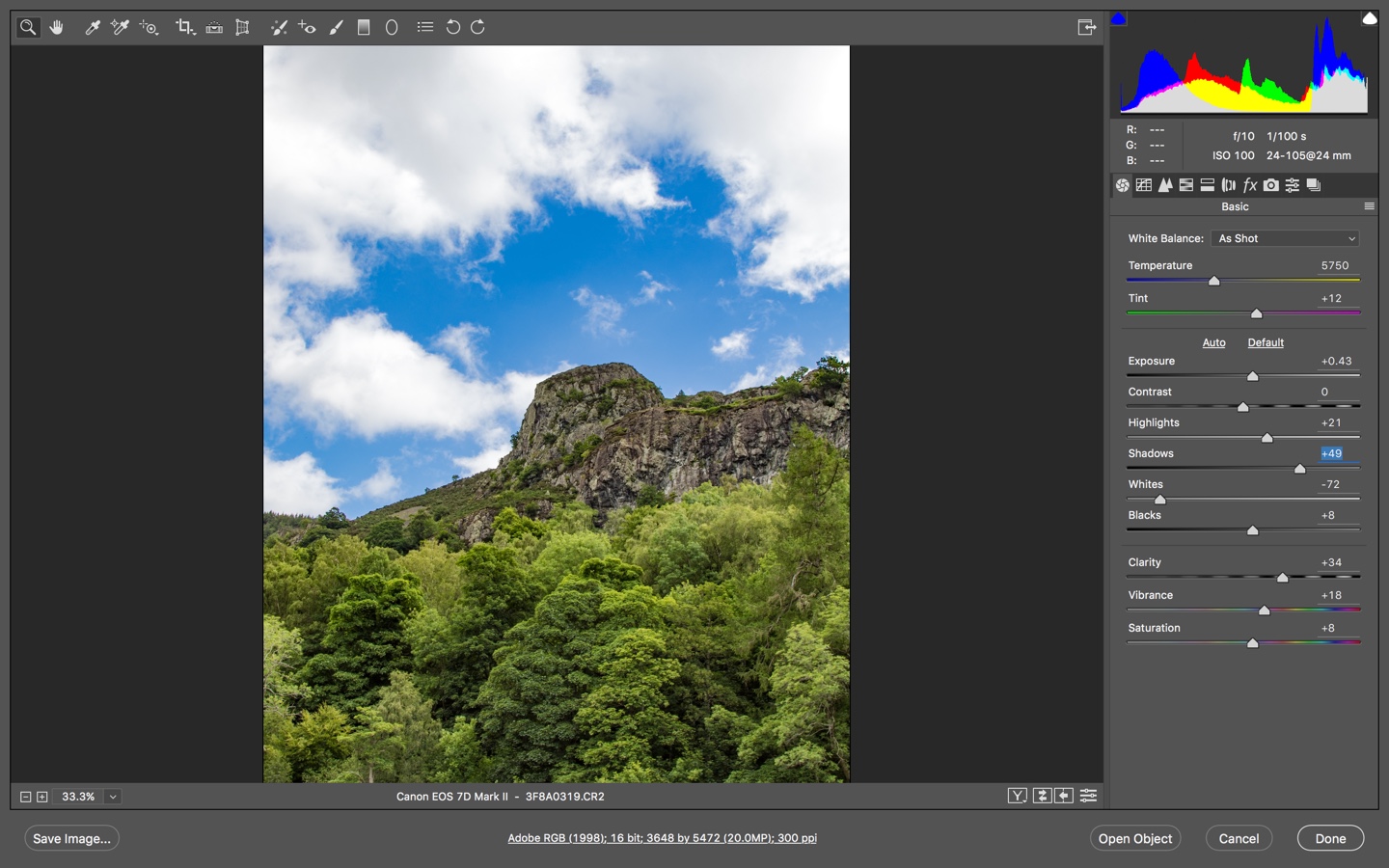Screen dimensions: 1389x868
Task: Select the Zoom tool
Action: click(x=28, y=27)
